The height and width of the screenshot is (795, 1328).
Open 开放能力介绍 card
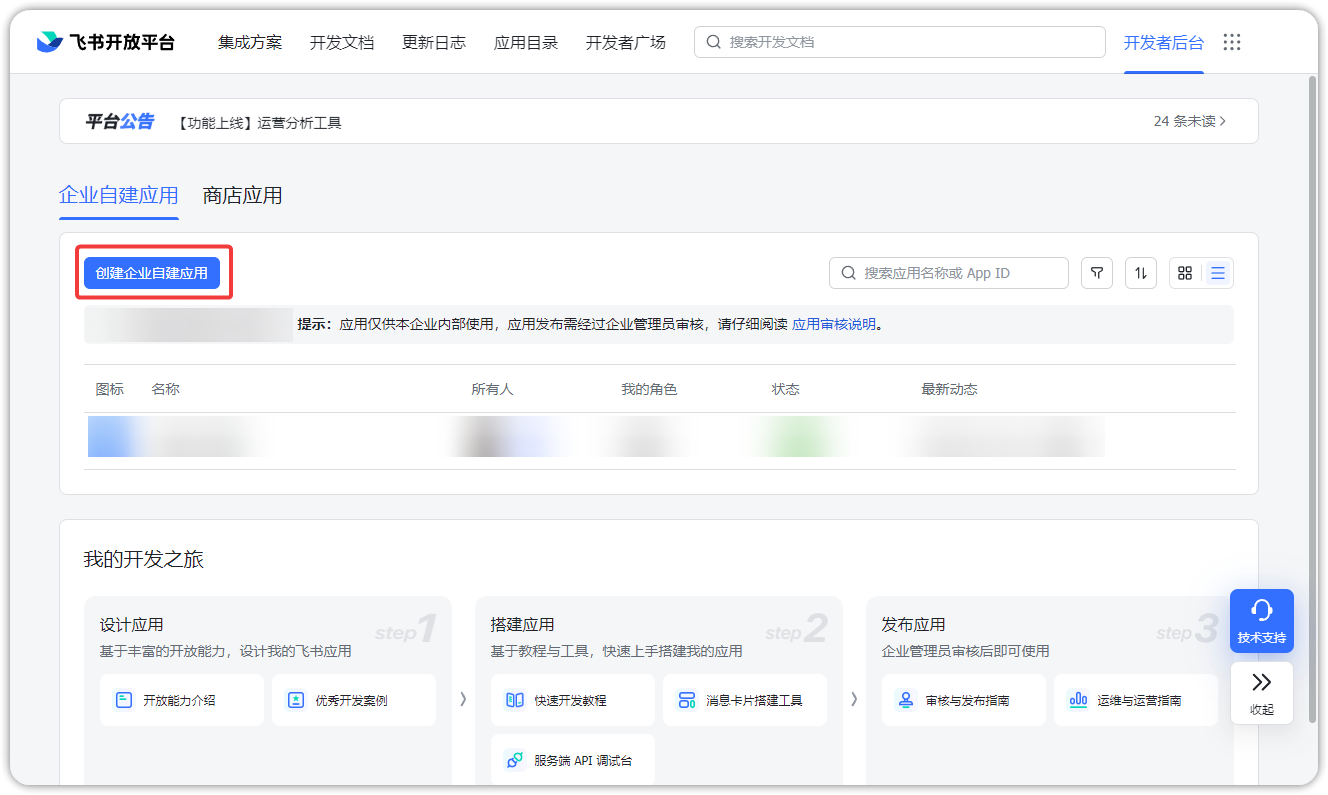click(182, 700)
